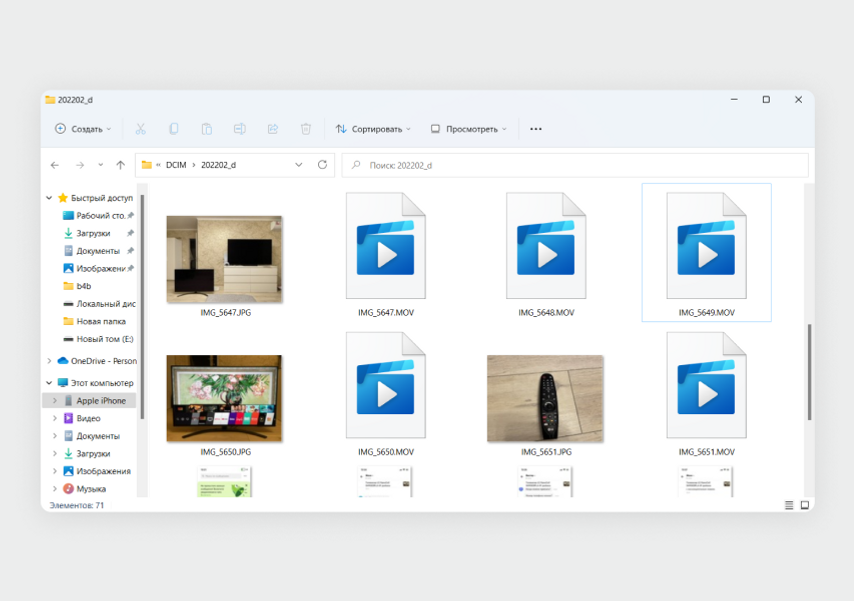The image size is (854, 601).
Task: Select the IMG_5650.JPG TV photo thumbnail
Action: (224, 398)
